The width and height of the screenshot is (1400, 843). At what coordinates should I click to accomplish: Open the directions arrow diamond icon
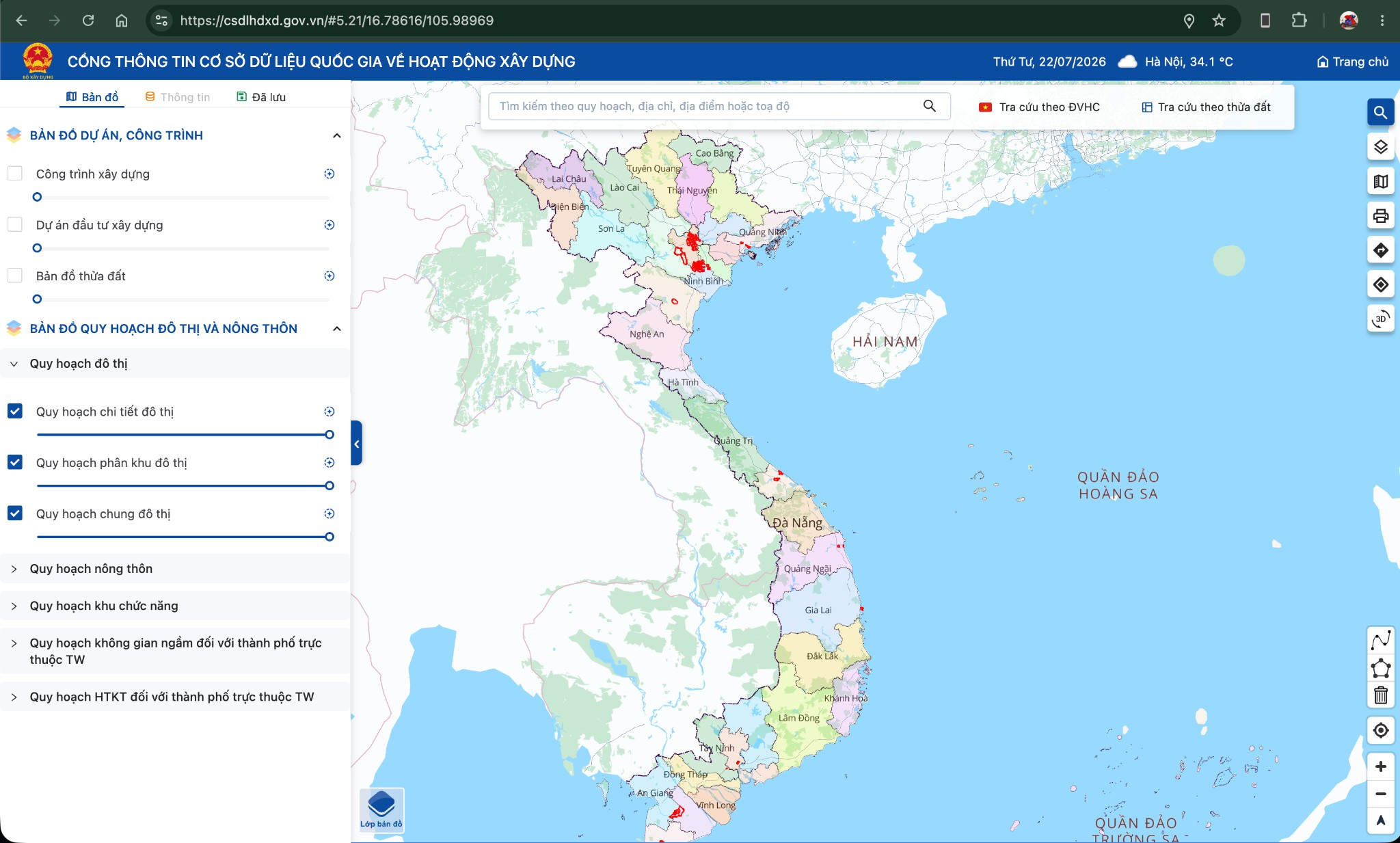click(x=1380, y=250)
